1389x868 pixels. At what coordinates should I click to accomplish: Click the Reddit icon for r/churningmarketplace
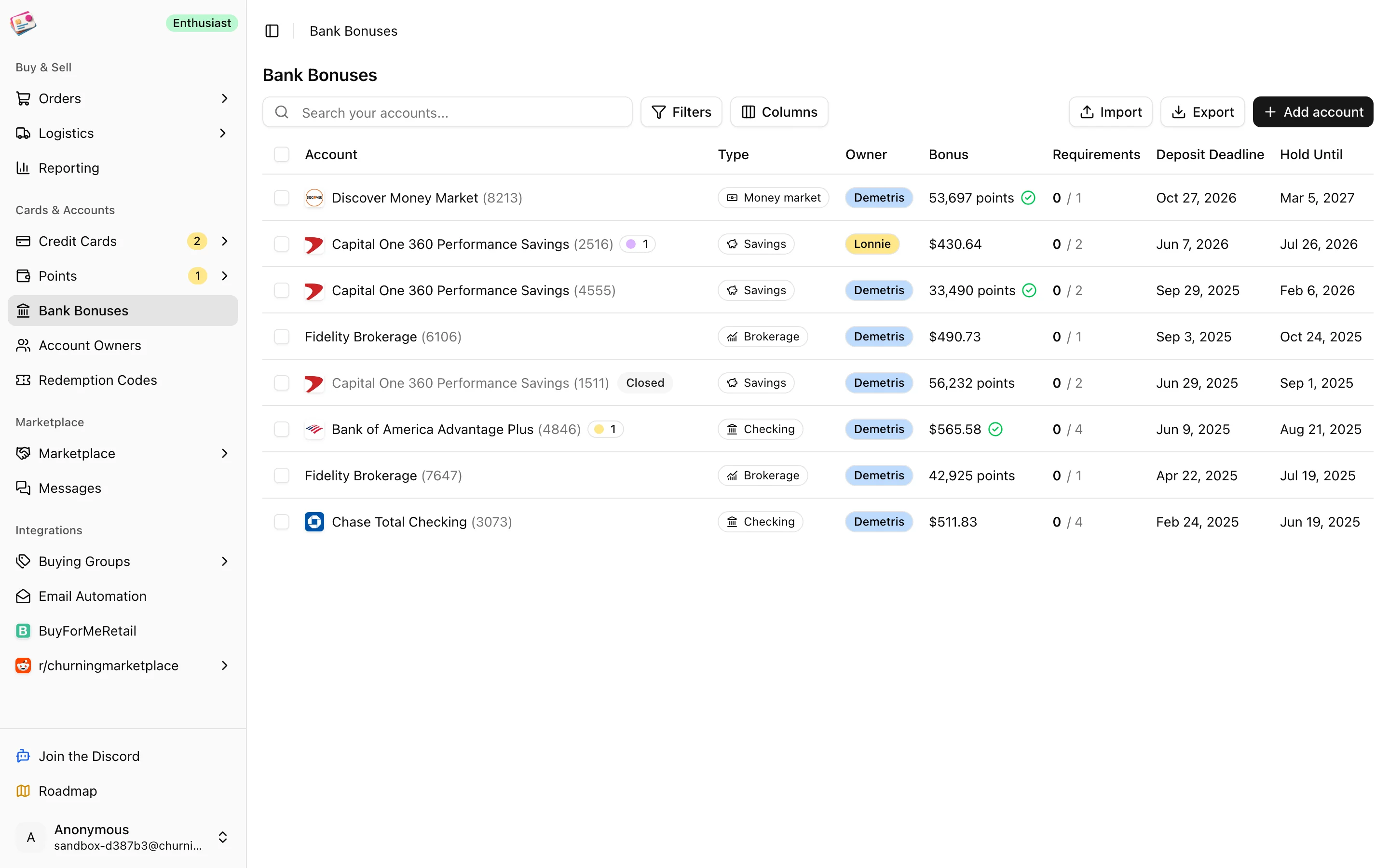click(23, 665)
